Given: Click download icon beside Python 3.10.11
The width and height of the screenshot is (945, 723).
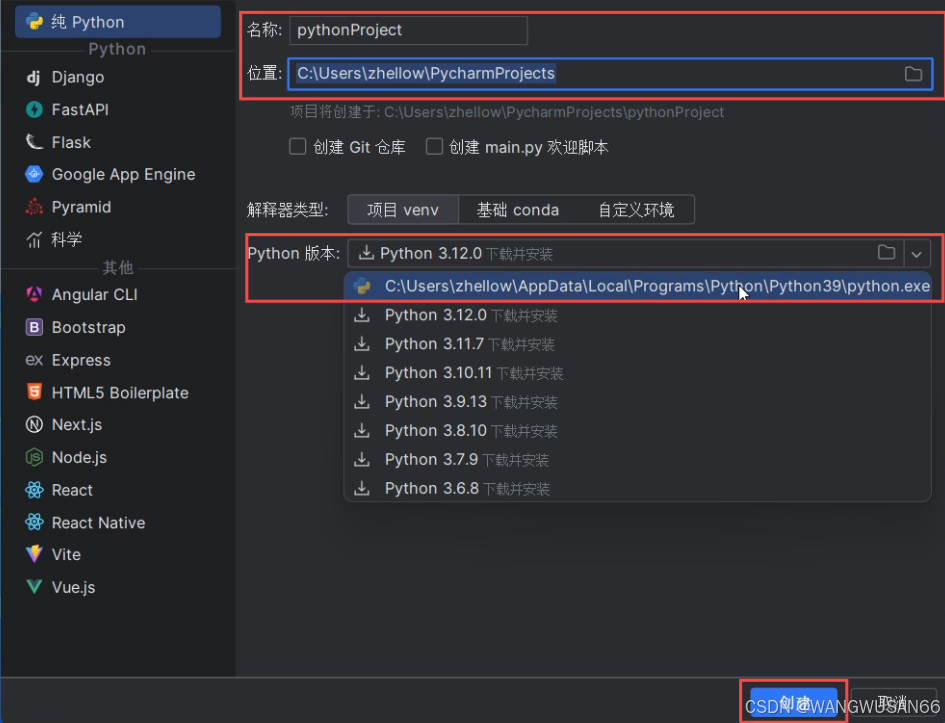Looking at the screenshot, I should tap(362, 373).
